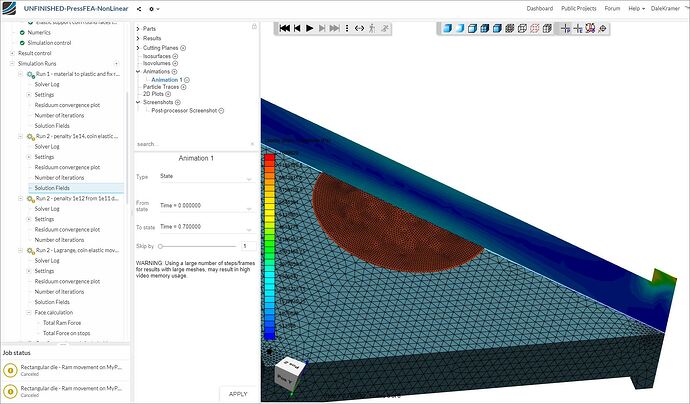This screenshot has width=690, height=404.
Task: Collapse Simulation Runs tree node
Action: point(12,64)
